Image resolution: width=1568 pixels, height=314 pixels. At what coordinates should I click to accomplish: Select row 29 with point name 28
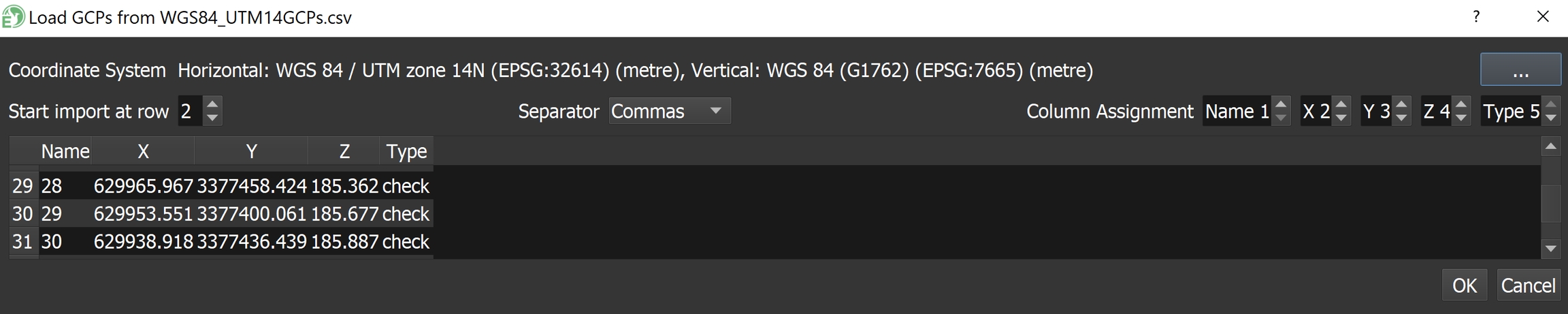(x=220, y=186)
